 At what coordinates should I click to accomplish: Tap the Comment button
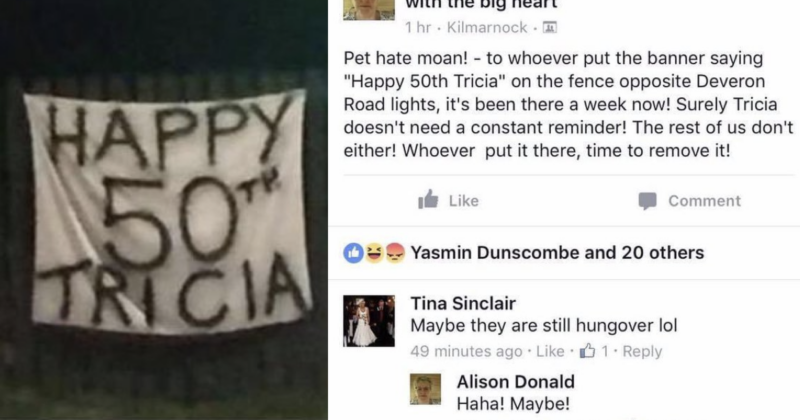click(x=690, y=201)
